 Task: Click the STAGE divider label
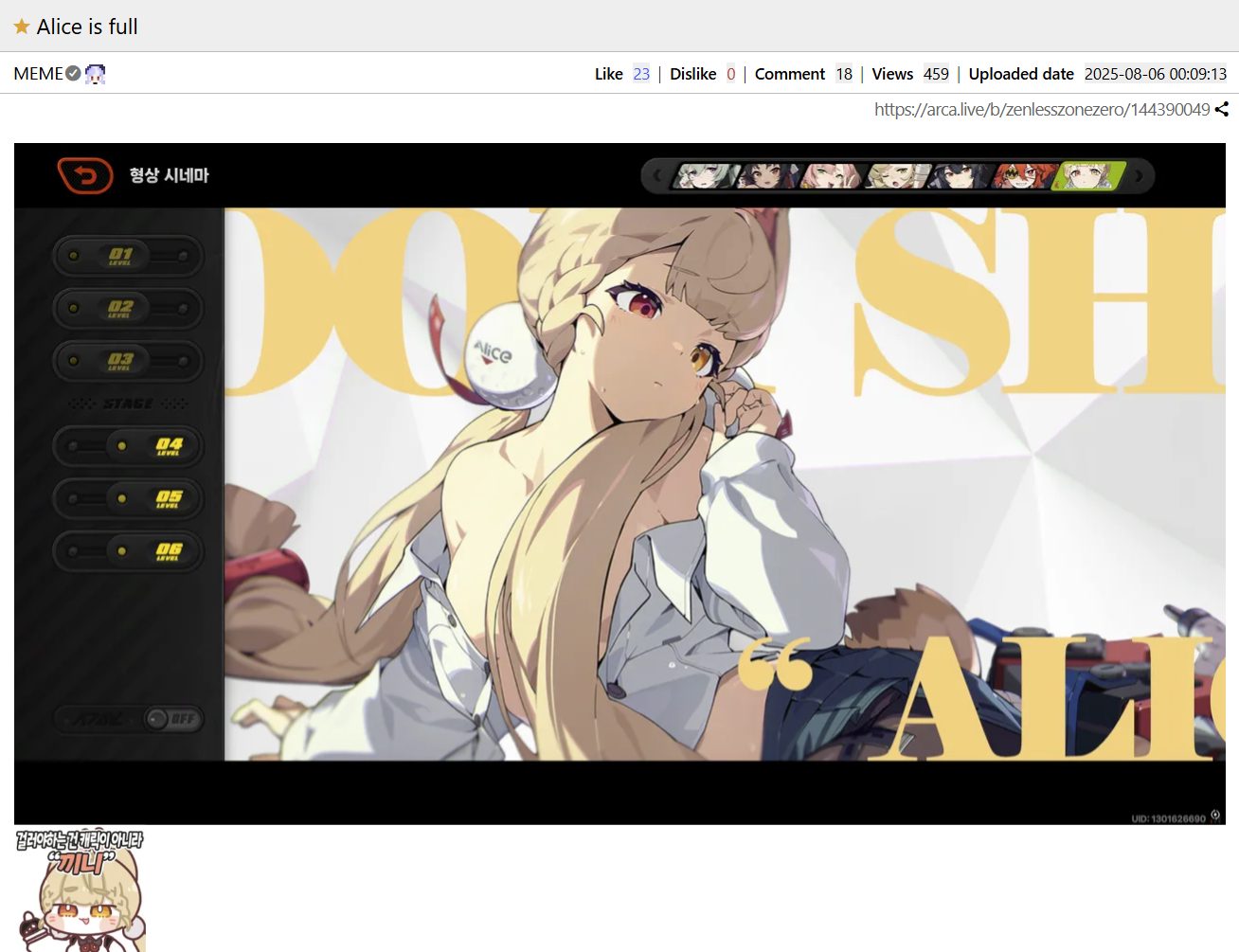(128, 404)
